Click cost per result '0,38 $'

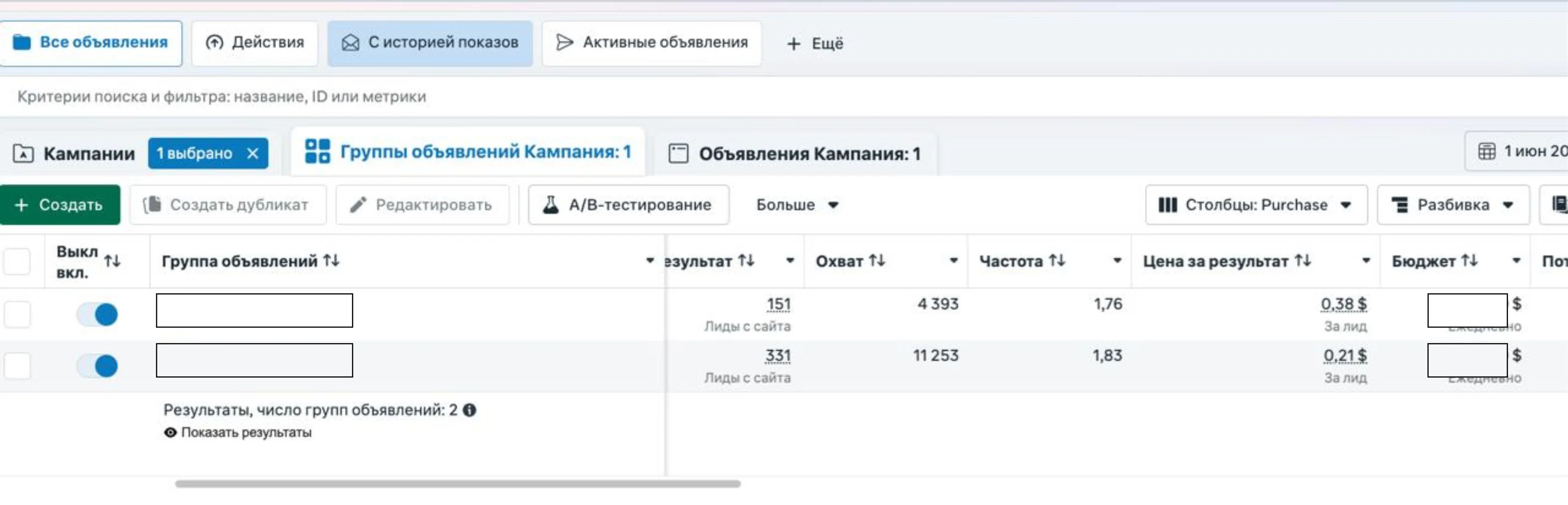1343,303
